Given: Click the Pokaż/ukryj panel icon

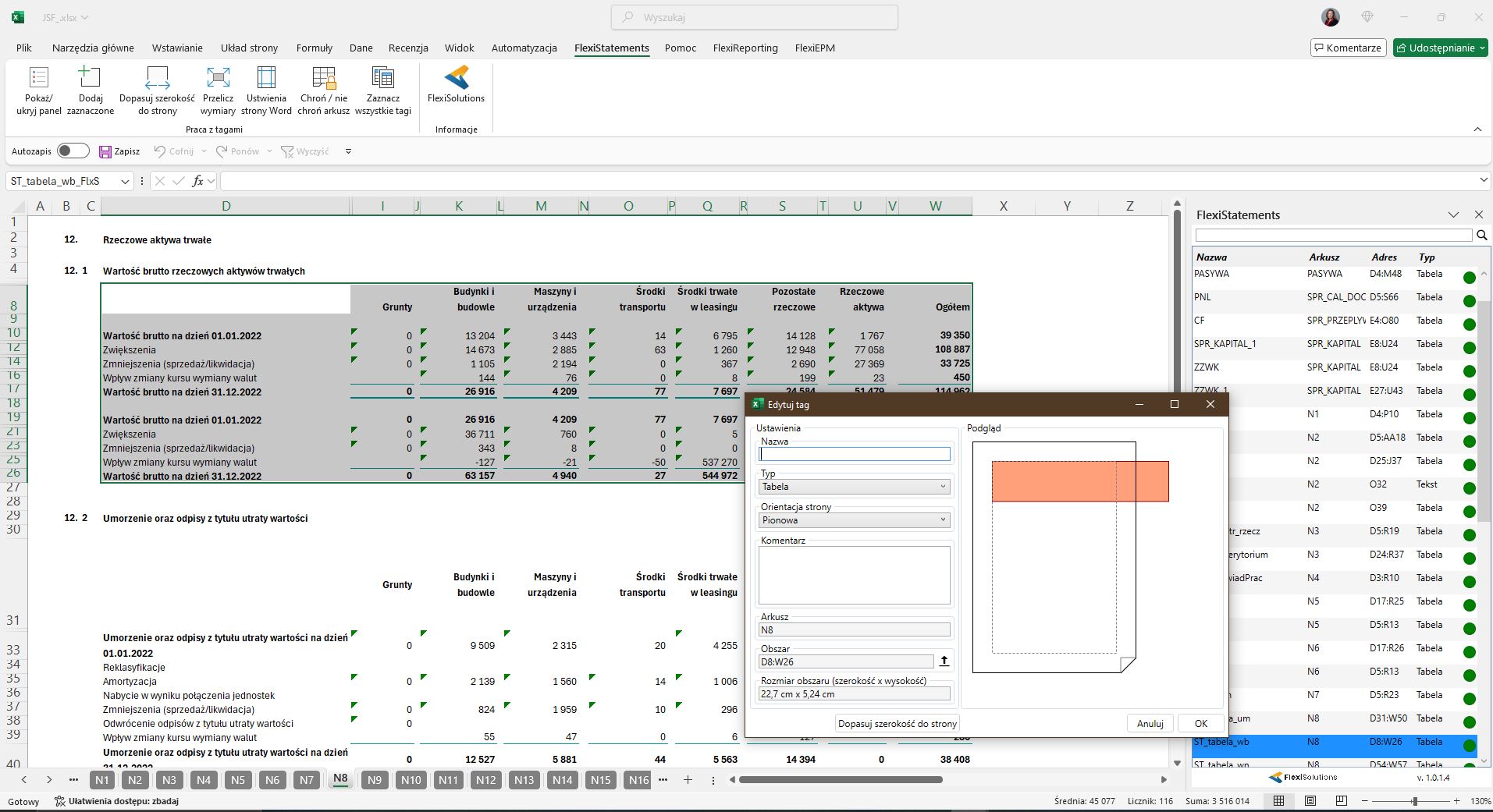Looking at the screenshot, I should (x=38, y=78).
